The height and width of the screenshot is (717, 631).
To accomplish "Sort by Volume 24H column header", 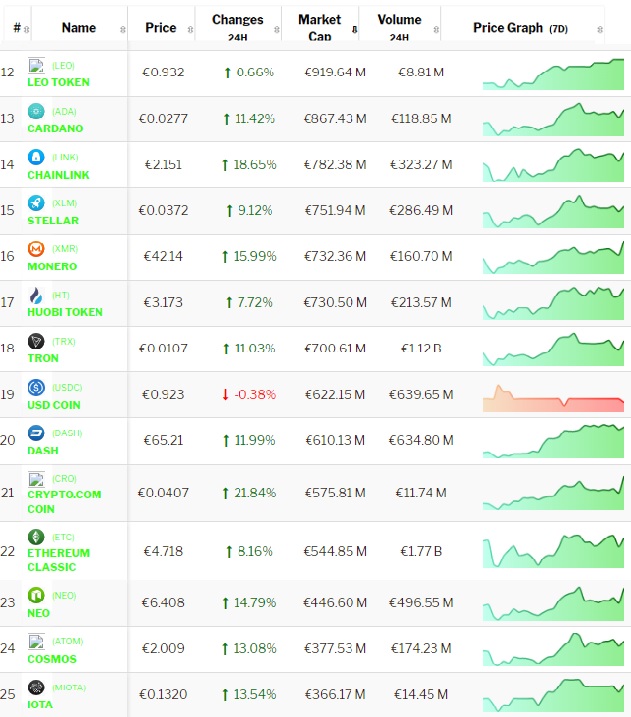I will coord(399,27).
